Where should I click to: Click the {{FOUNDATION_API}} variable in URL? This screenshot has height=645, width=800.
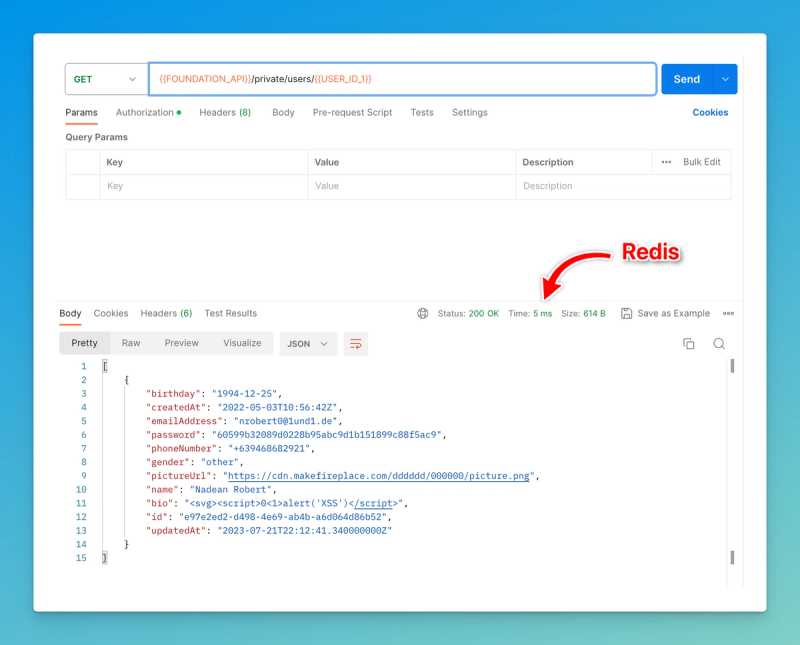(x=205, y=79)
